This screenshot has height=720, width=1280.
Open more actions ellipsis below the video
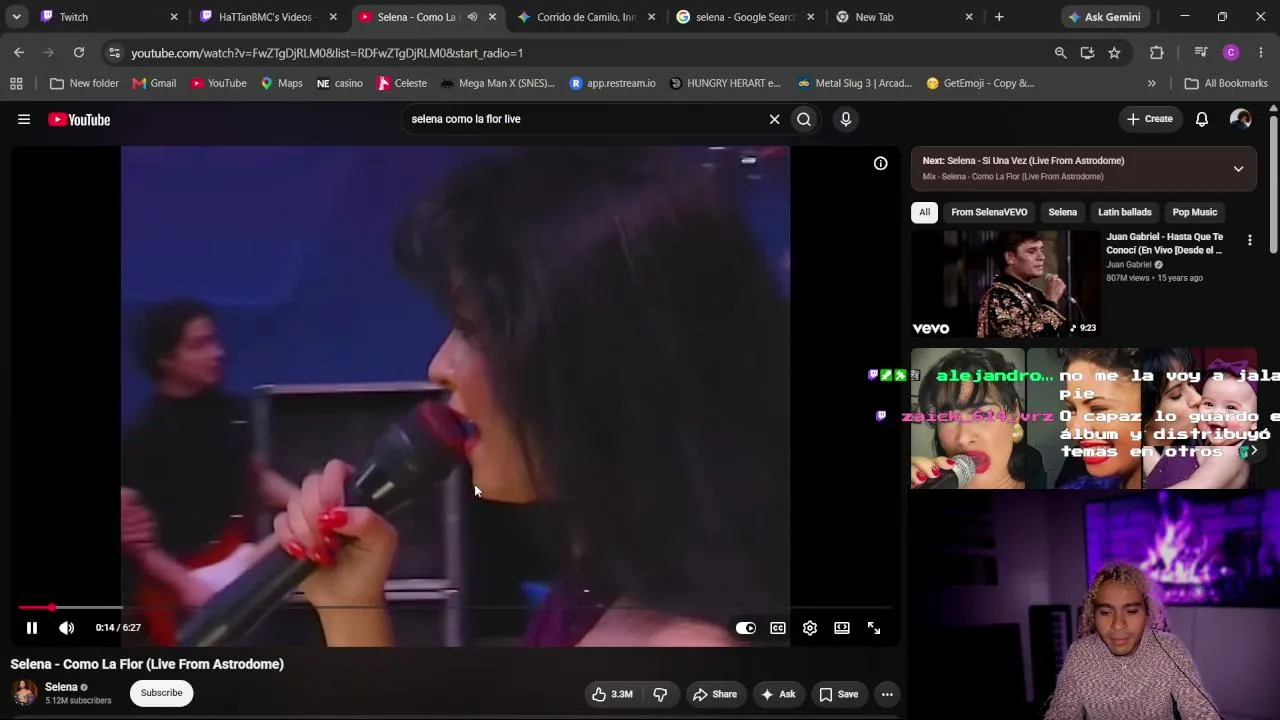[887, 694]
